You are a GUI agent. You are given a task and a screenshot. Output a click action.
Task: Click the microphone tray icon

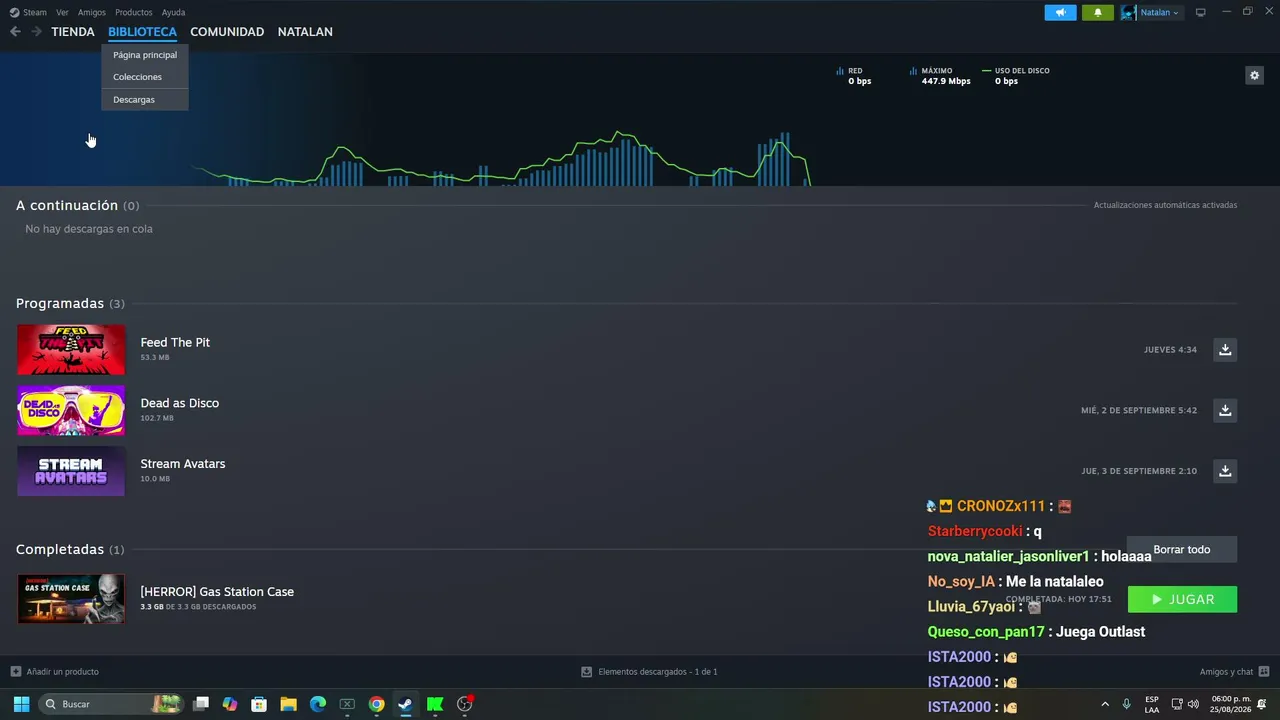[1126, 704]
